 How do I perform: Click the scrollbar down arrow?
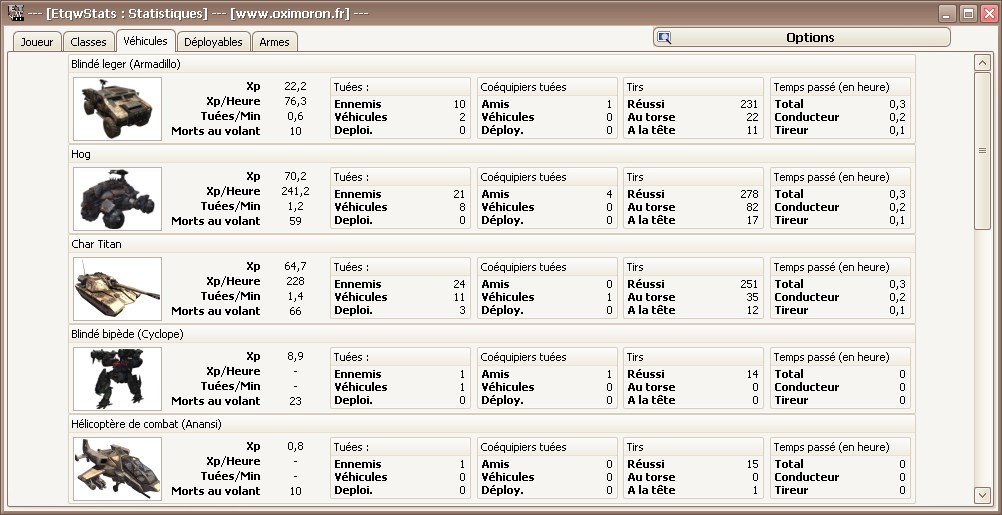coord(982,495)
